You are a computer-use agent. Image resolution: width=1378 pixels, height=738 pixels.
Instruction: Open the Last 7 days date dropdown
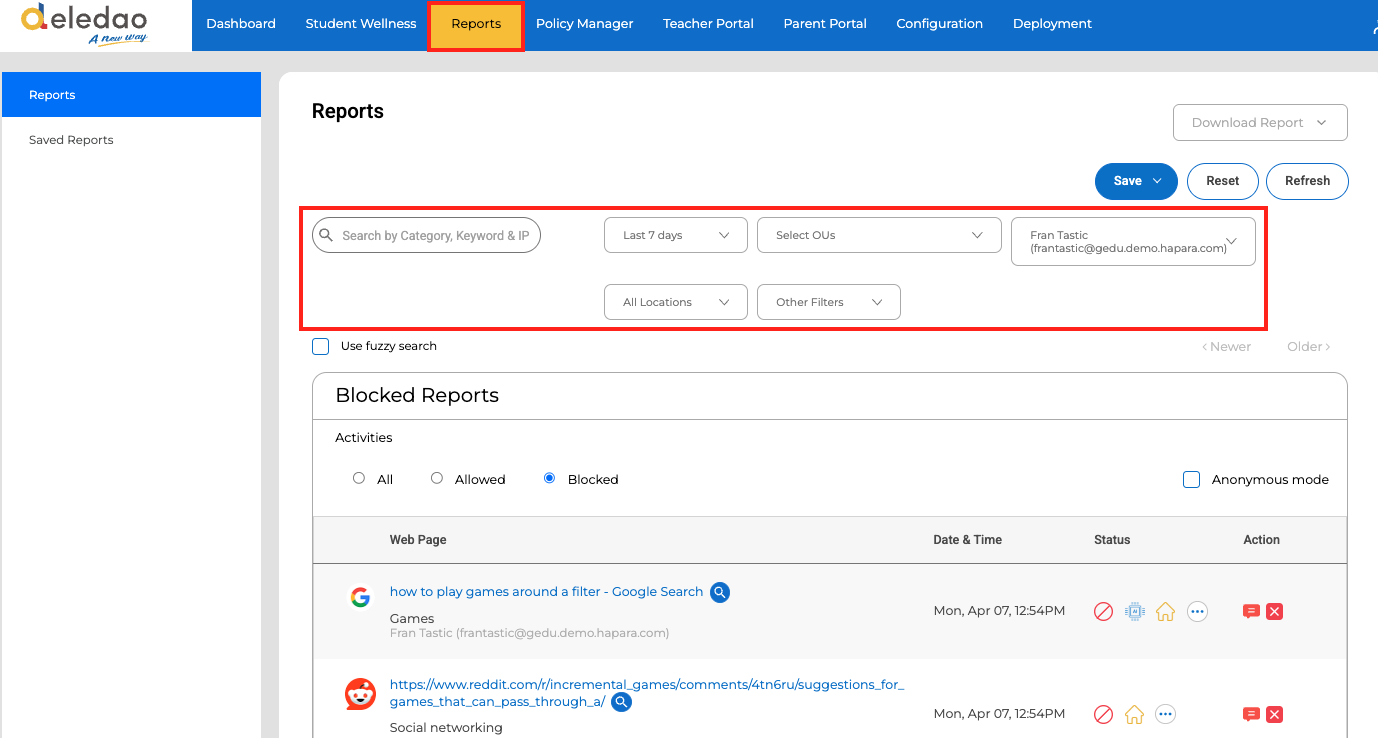(x=676, y=235)
